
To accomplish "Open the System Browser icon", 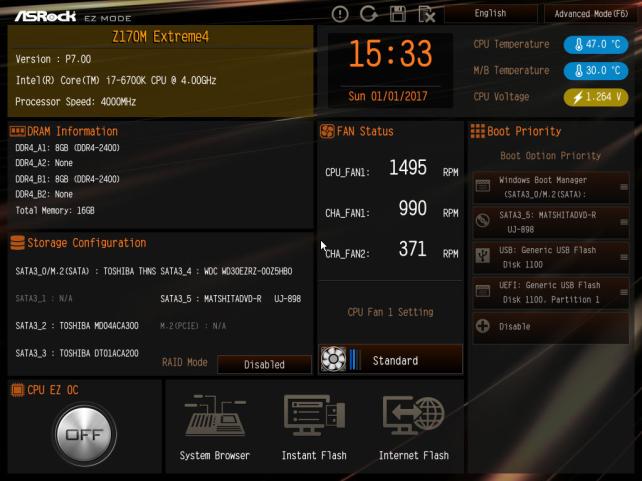I will point(215,415).
